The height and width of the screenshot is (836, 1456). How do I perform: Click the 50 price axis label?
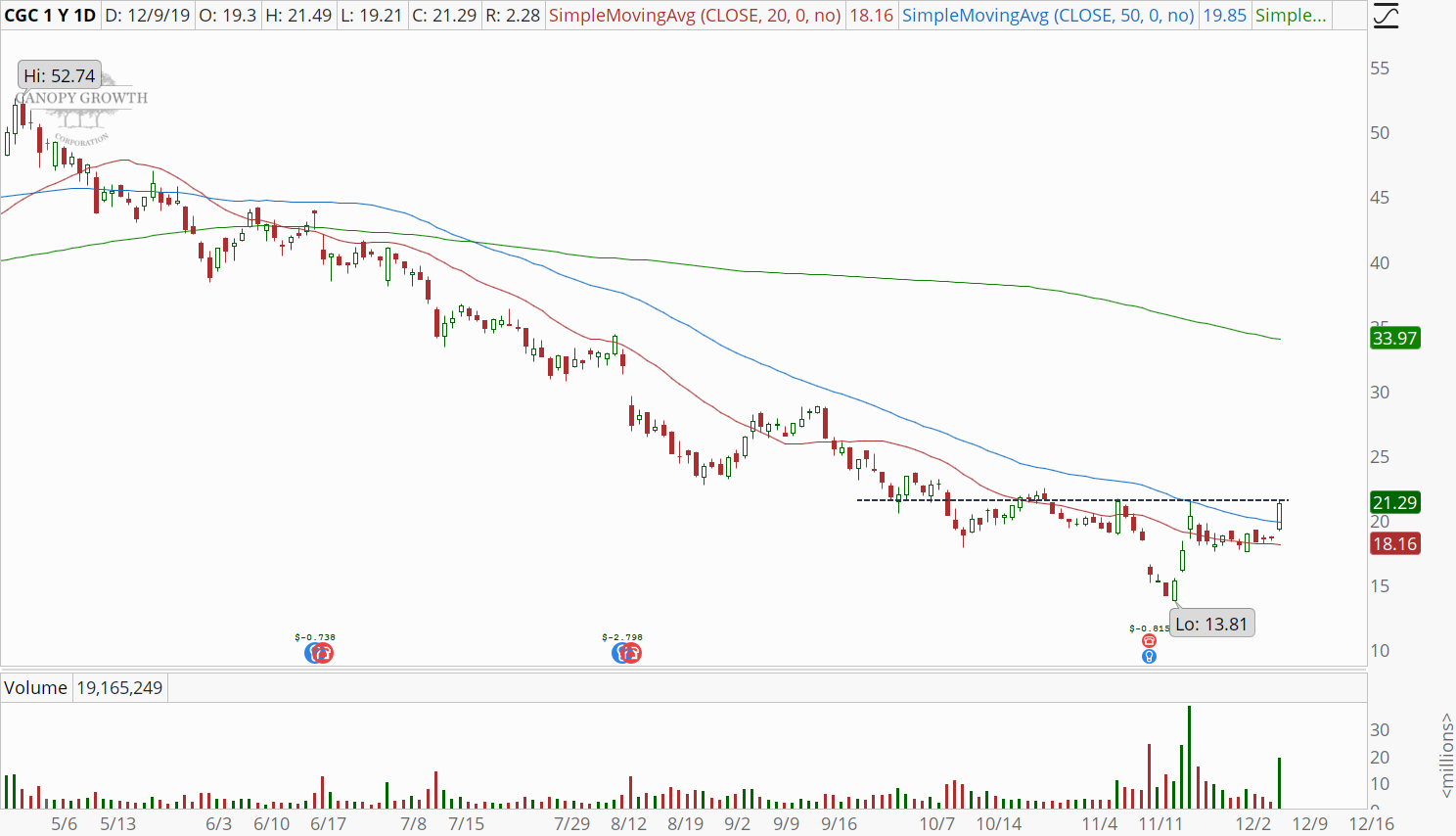pyautogui.click(x=1380, y=133)
